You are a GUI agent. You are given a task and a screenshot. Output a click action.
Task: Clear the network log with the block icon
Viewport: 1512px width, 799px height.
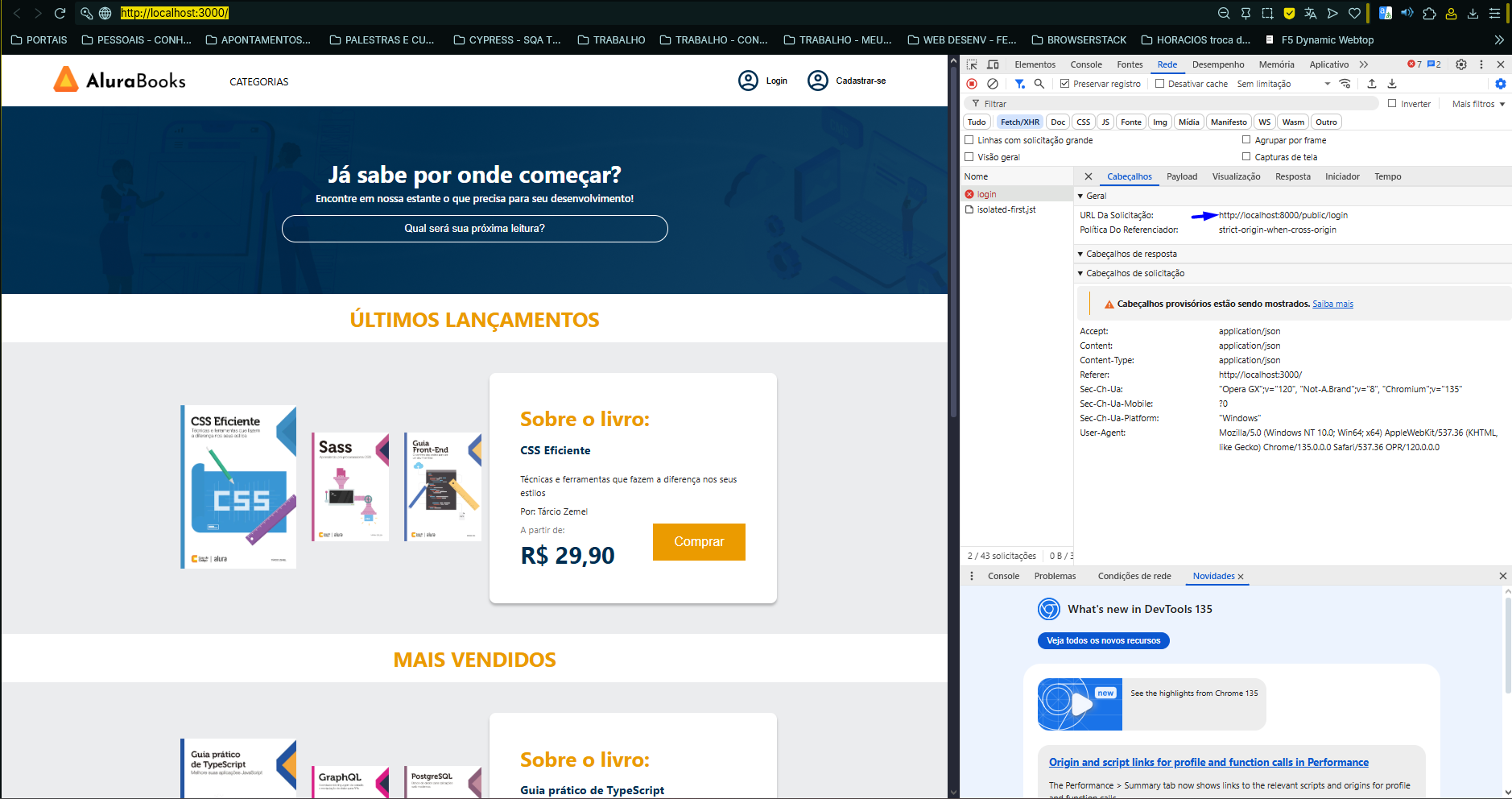click(993, 84)
